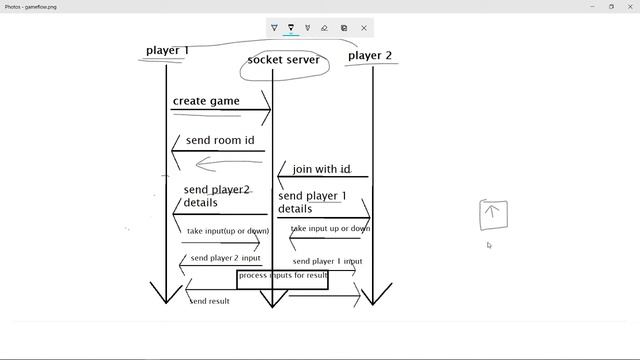The width and height of the screenshot is (640, 360).
Task: Click the 'send result' text
Action: pos(209,301)
